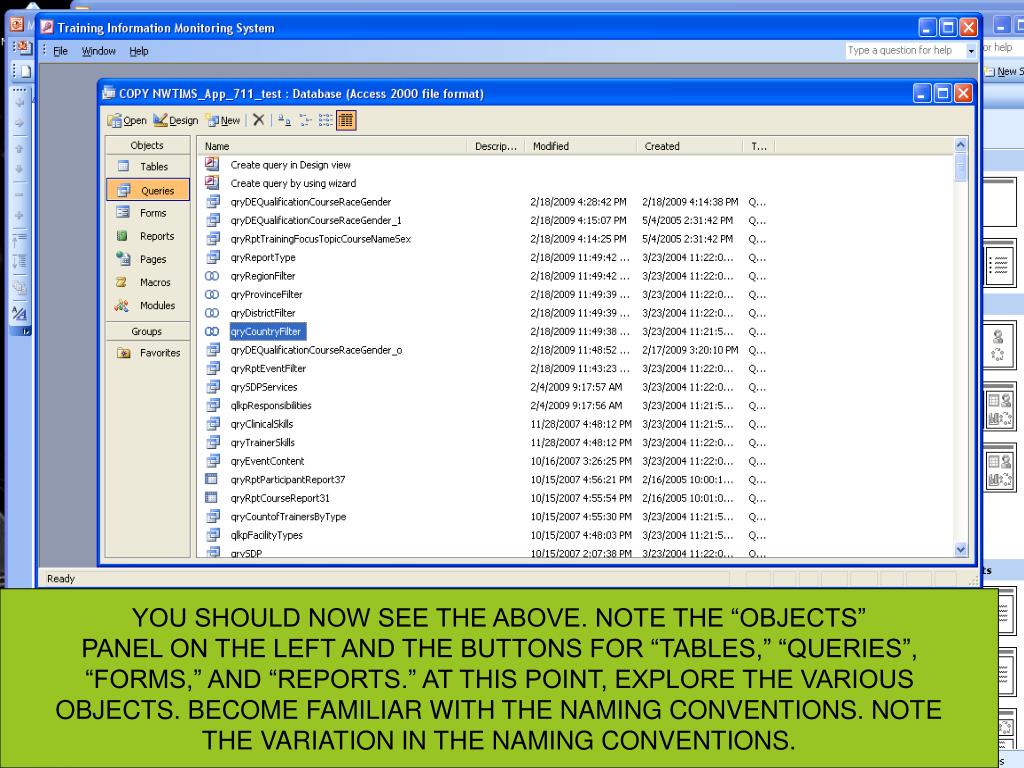1024x768 pixels.
Task: Click the Objects header bar
Action: tap(148, 145)
